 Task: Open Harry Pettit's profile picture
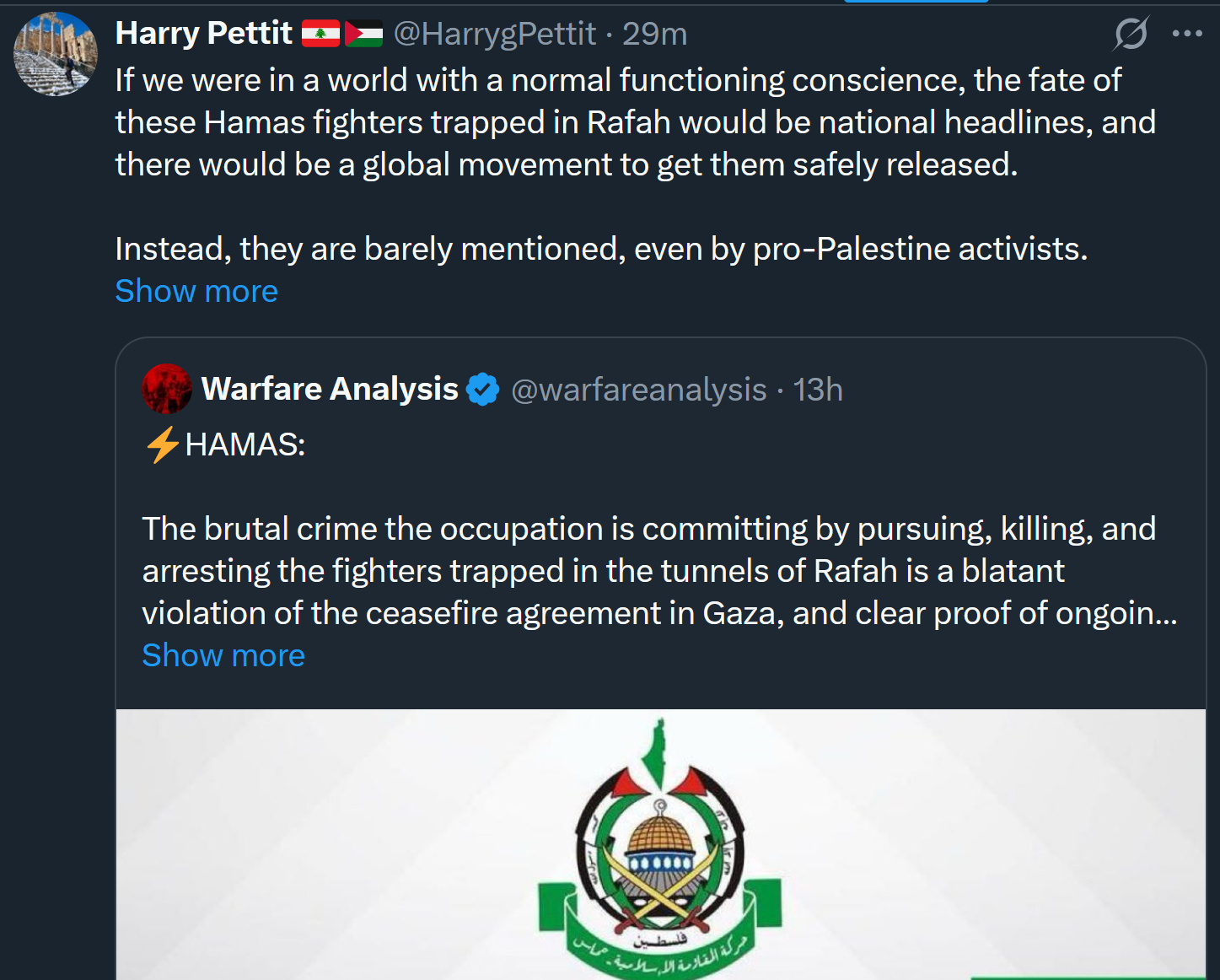pyautogui.click(x=56, y=54)
